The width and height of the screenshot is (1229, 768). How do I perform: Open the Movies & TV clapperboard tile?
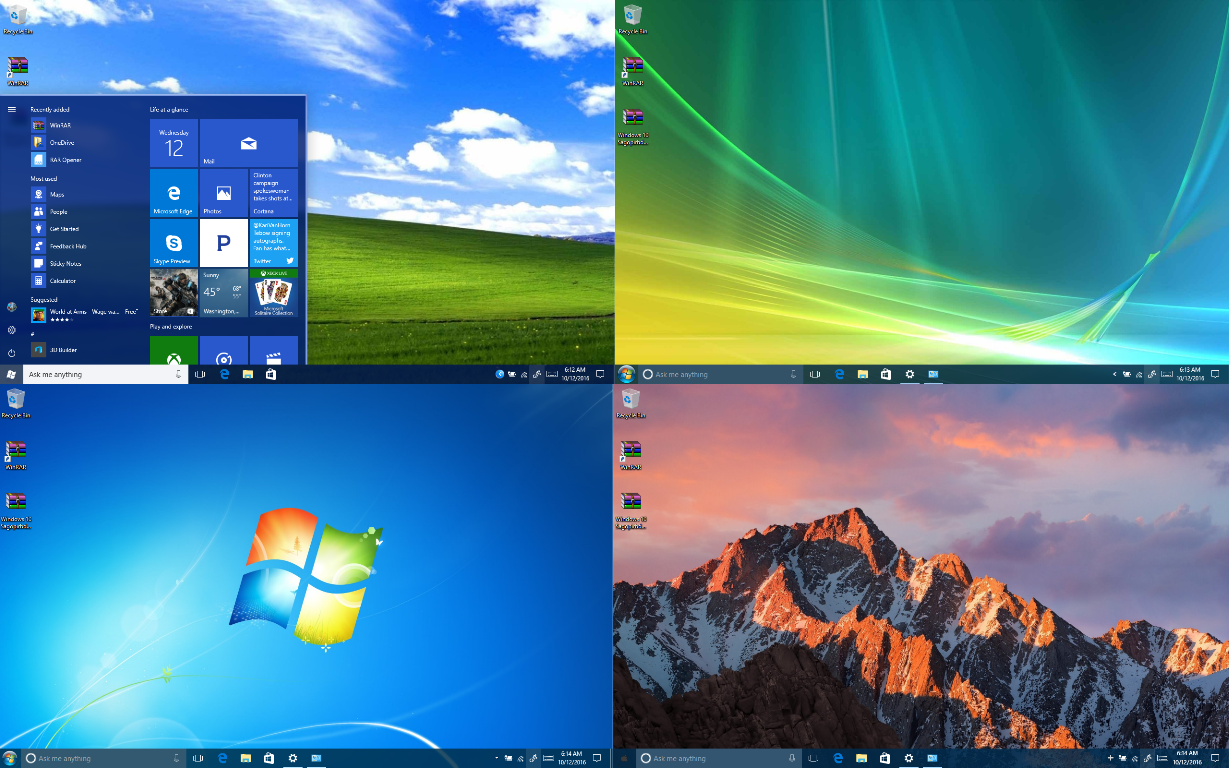[x=274, y=351]
